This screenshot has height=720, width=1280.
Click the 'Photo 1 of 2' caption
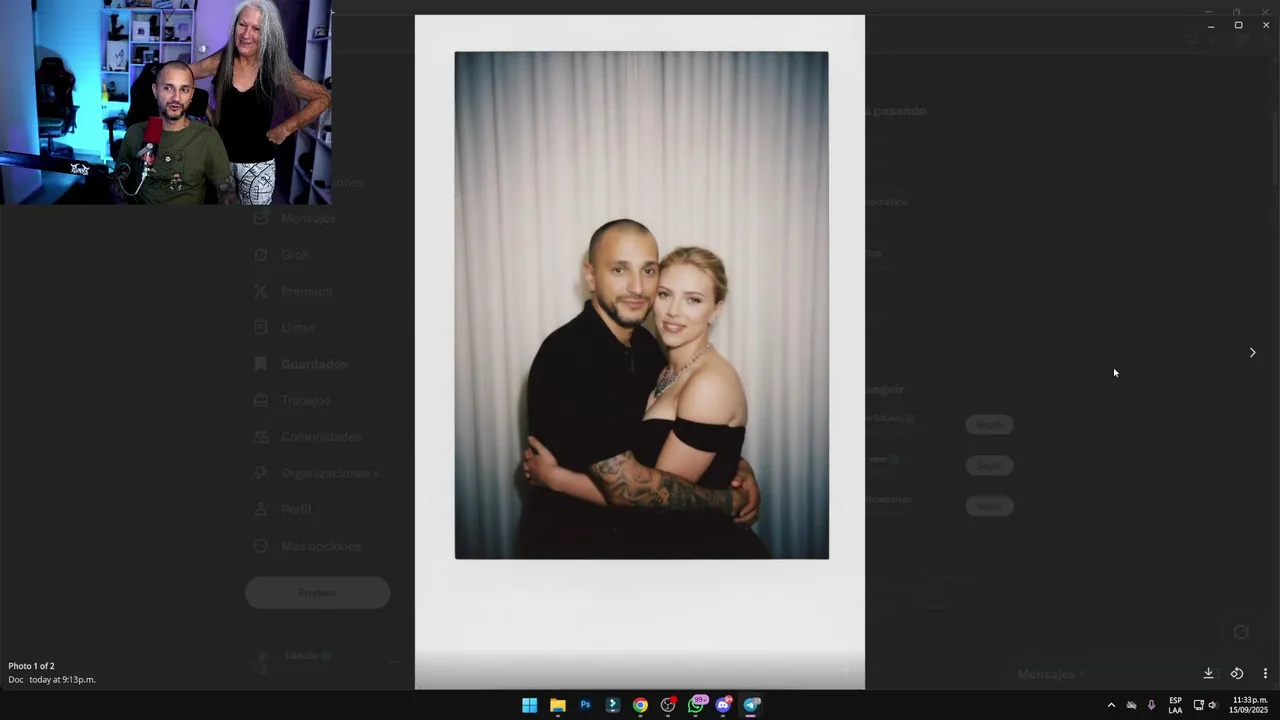(x=31, y=666)
